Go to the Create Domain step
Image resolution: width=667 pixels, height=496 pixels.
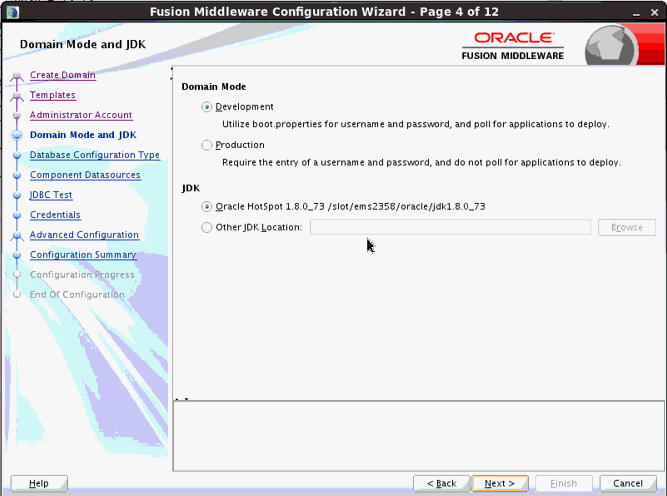tap(63, 75)
